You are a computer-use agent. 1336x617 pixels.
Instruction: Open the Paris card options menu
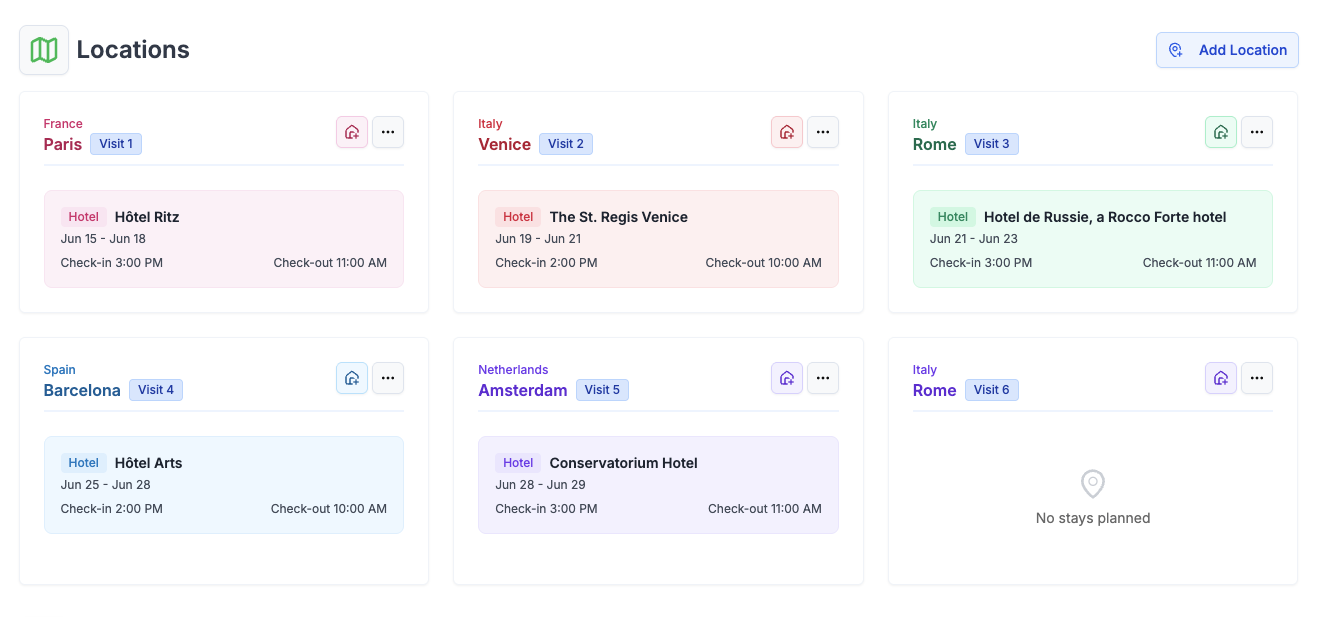coord(388,131)
